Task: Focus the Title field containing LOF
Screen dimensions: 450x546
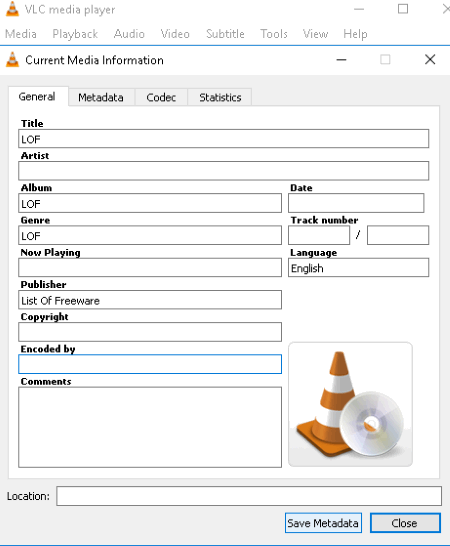Action: coord(224,139)
